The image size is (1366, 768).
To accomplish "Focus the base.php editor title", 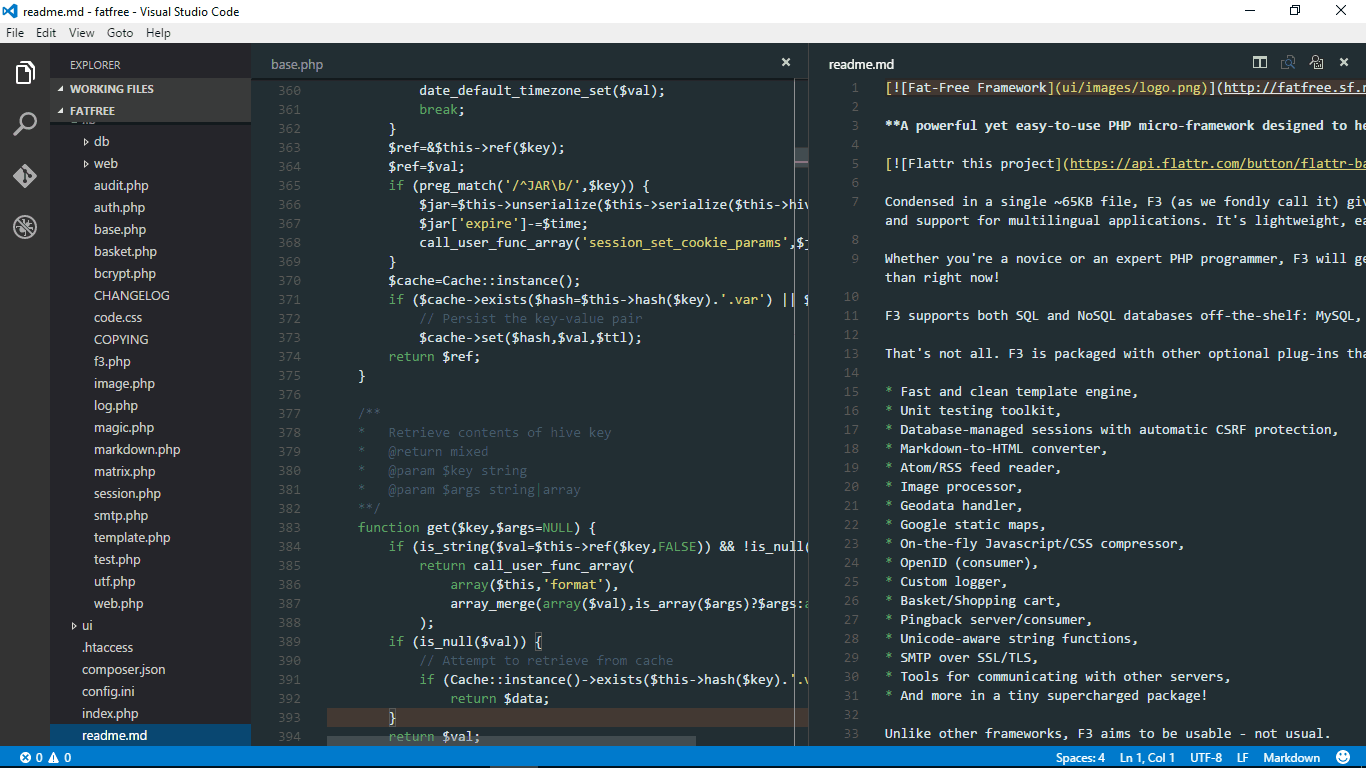I will pos(297,64).
